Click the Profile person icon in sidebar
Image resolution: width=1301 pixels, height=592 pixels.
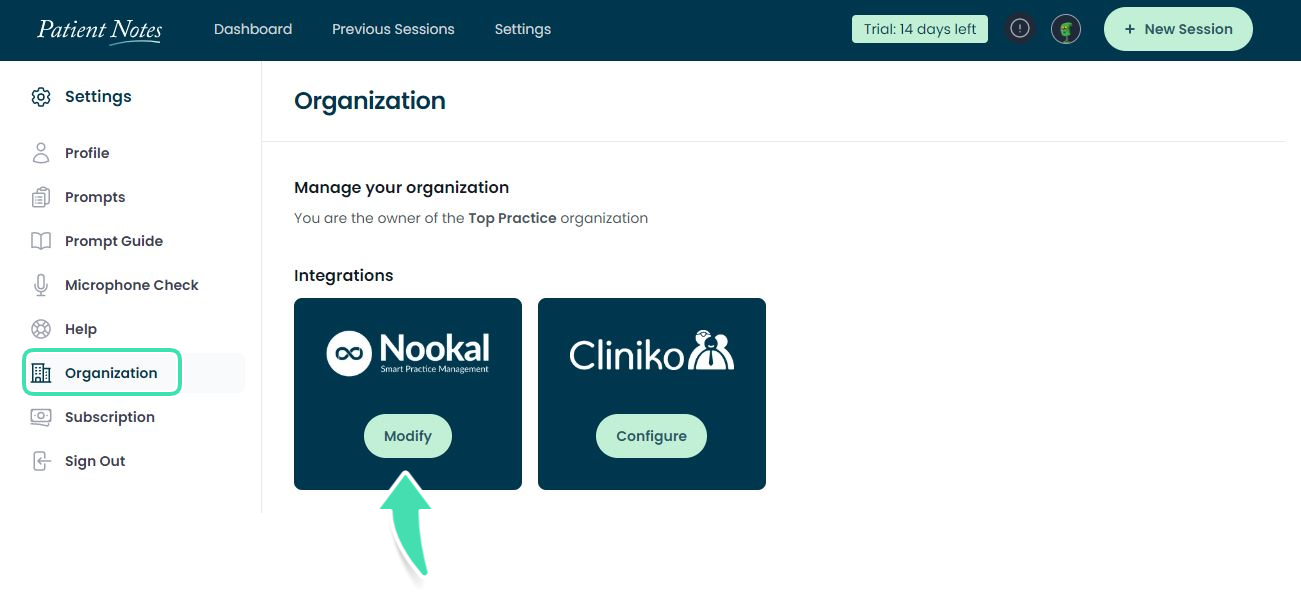pyautogui.click(x=41, y=153)
